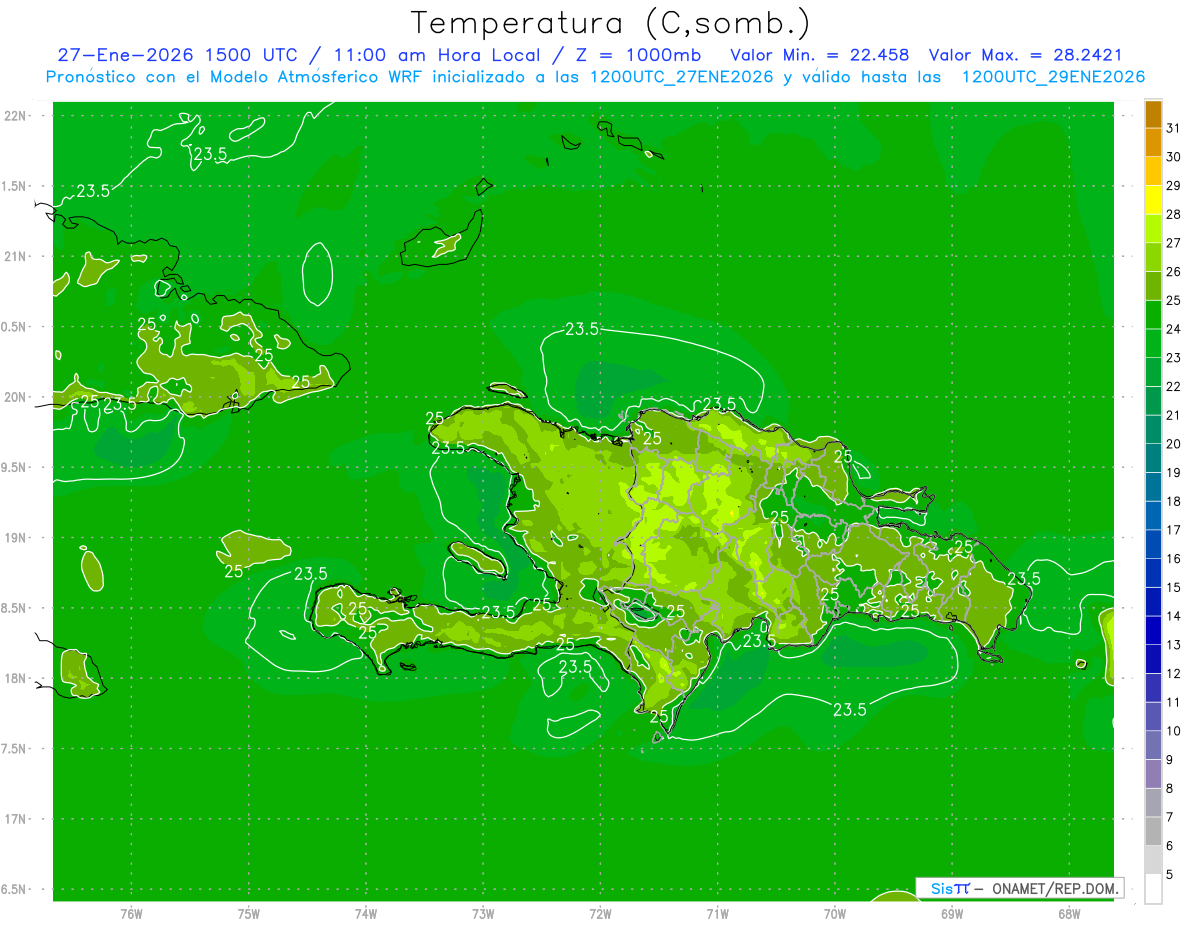Click the colorbar label 25
This screenshot has width=1200, height=927.
point(1174,300)
